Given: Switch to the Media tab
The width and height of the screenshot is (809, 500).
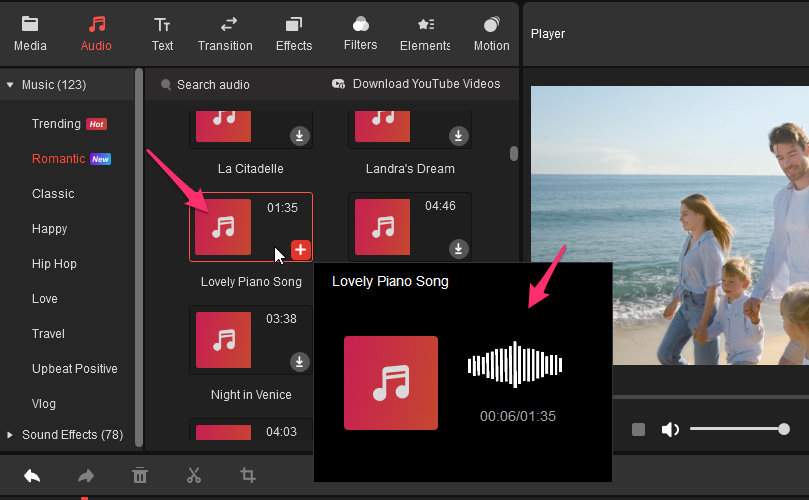Looking at the screenshot, I should pos(30,33).
